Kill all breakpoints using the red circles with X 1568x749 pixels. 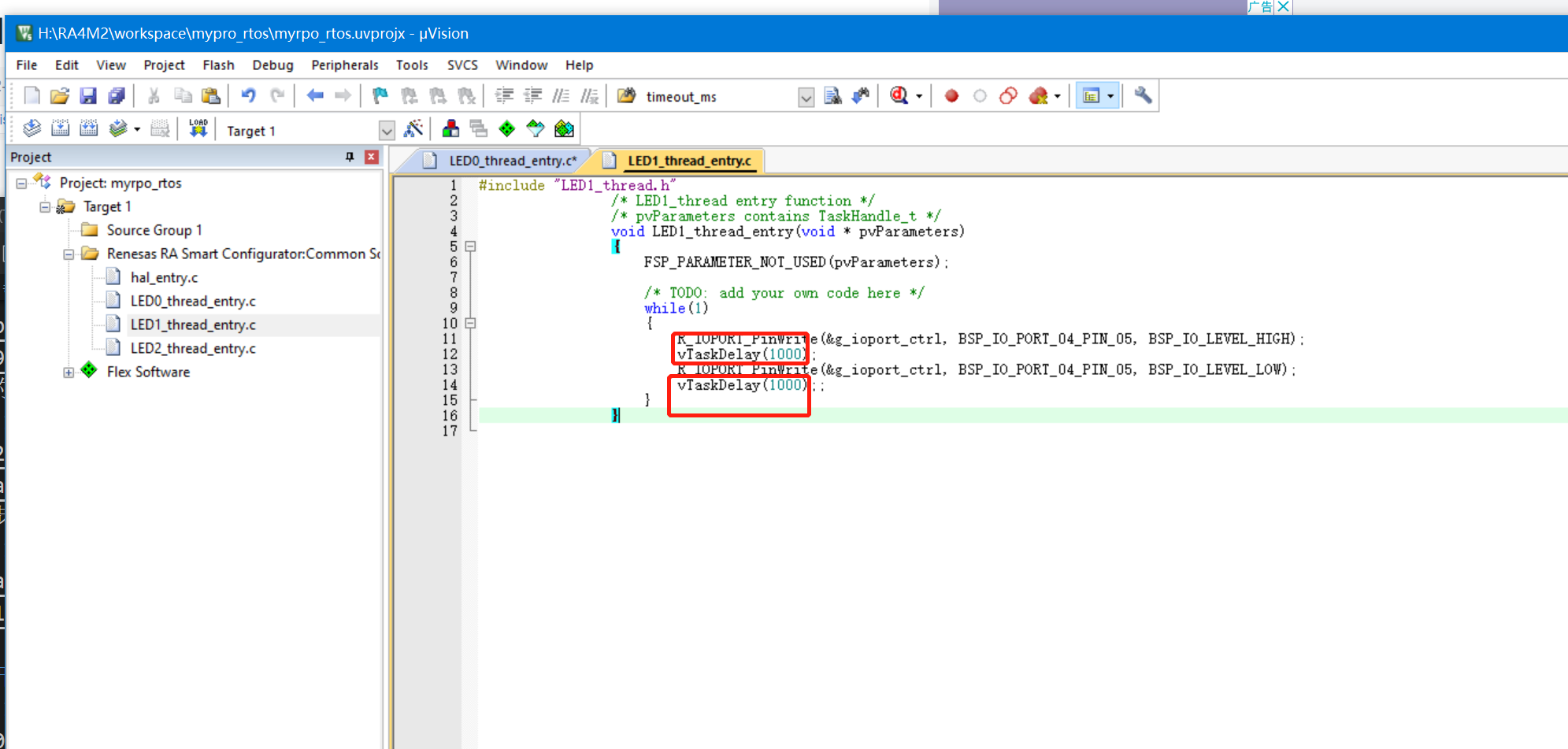click(1039, 96)
